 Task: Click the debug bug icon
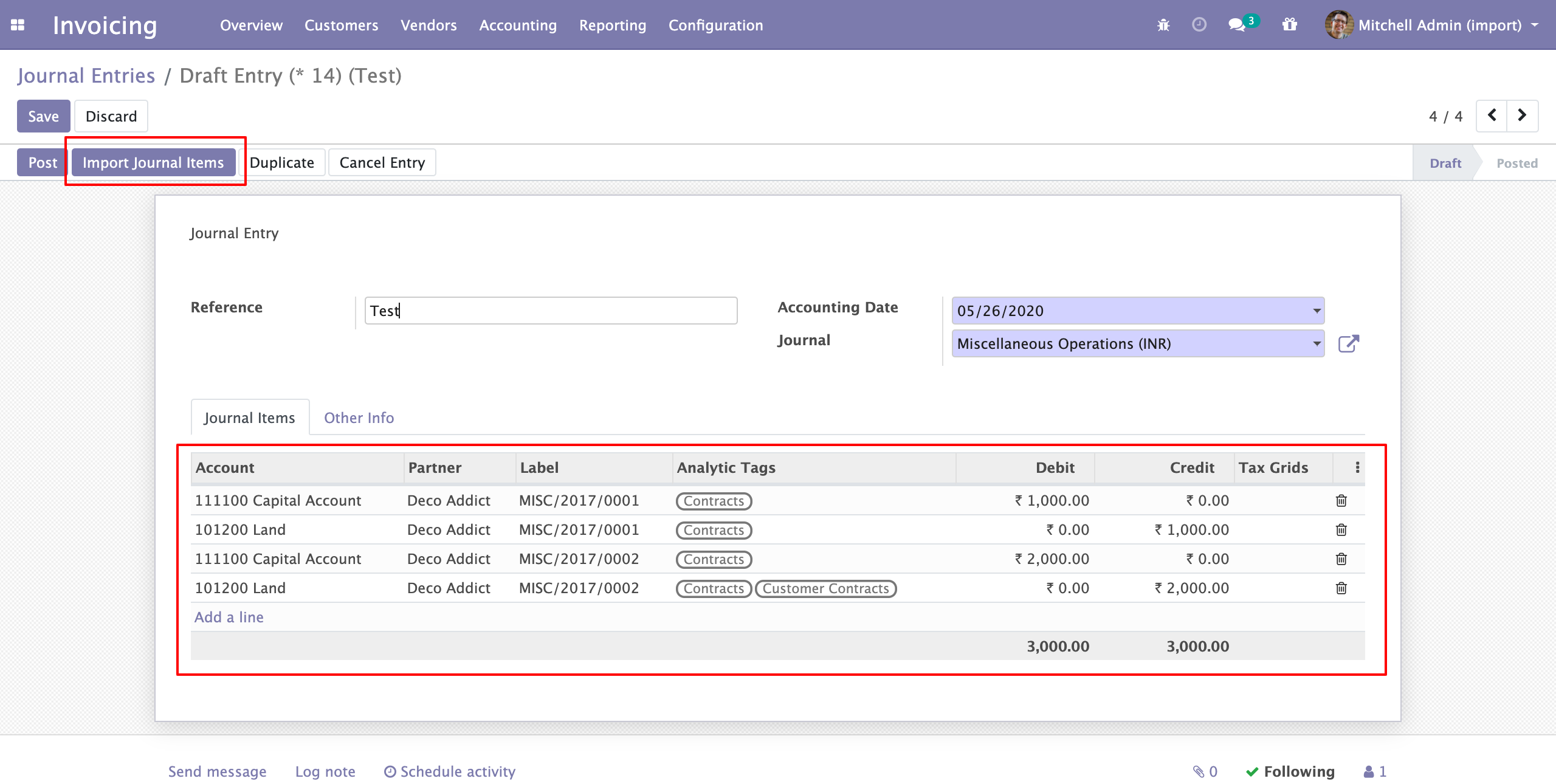pyautogui.click(x=1163, y=25)
